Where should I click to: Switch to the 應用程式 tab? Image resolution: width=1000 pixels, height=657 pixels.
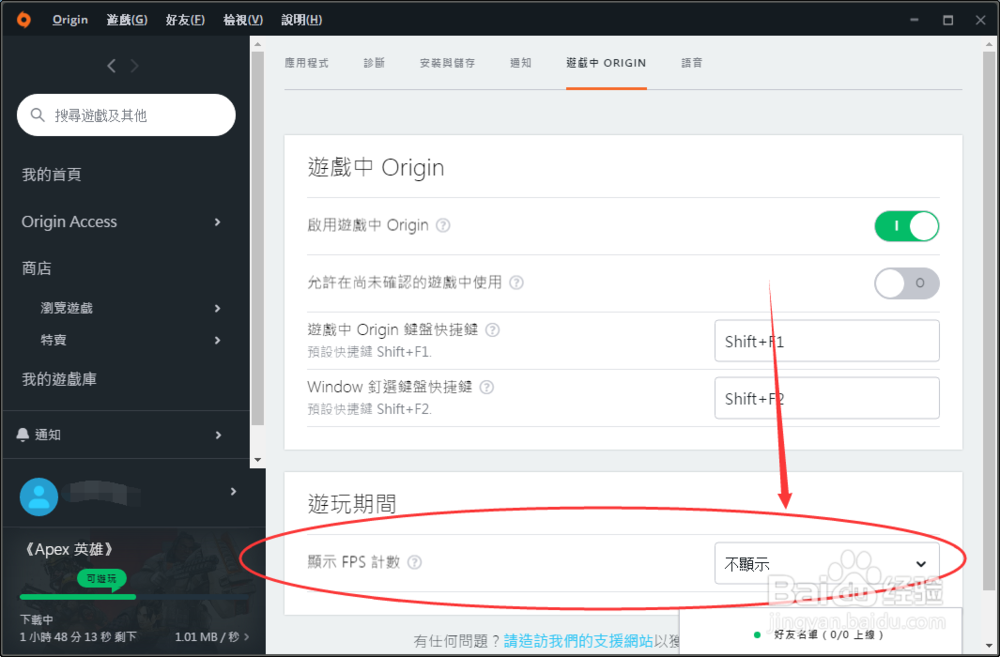coord(306,63)
